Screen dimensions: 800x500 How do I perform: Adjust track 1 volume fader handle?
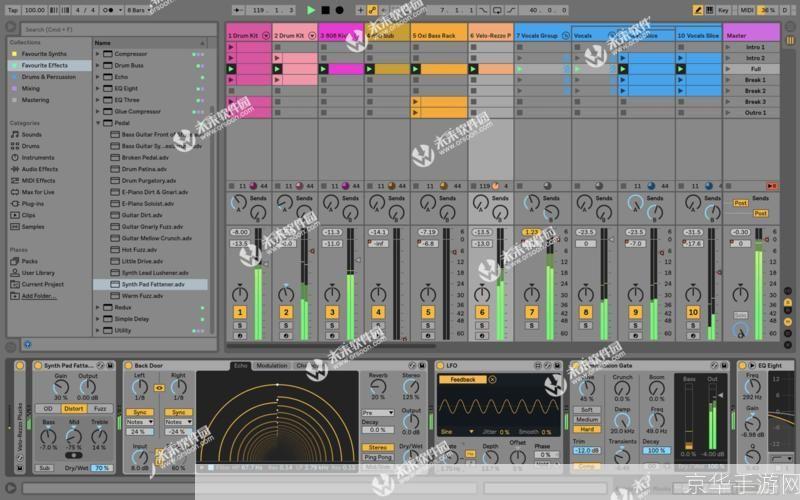click(265, 264)
